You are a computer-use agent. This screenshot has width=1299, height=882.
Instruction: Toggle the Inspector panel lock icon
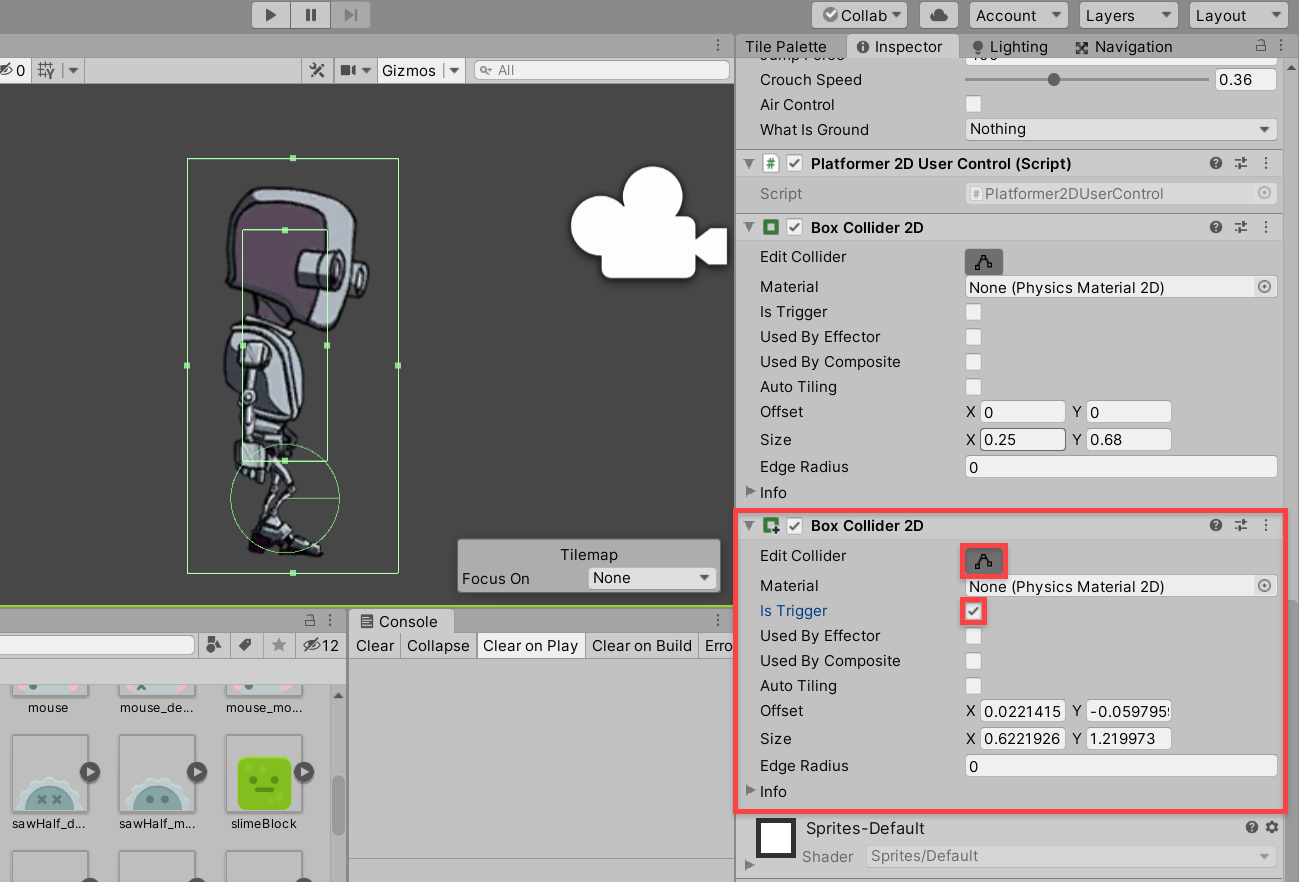coord(1261,46)
